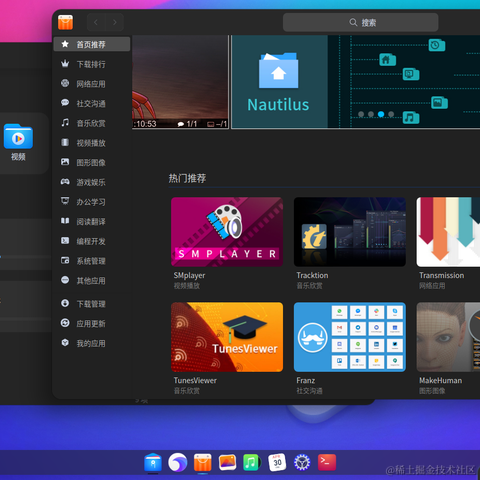Click the Nautilus banner slide

356,82
